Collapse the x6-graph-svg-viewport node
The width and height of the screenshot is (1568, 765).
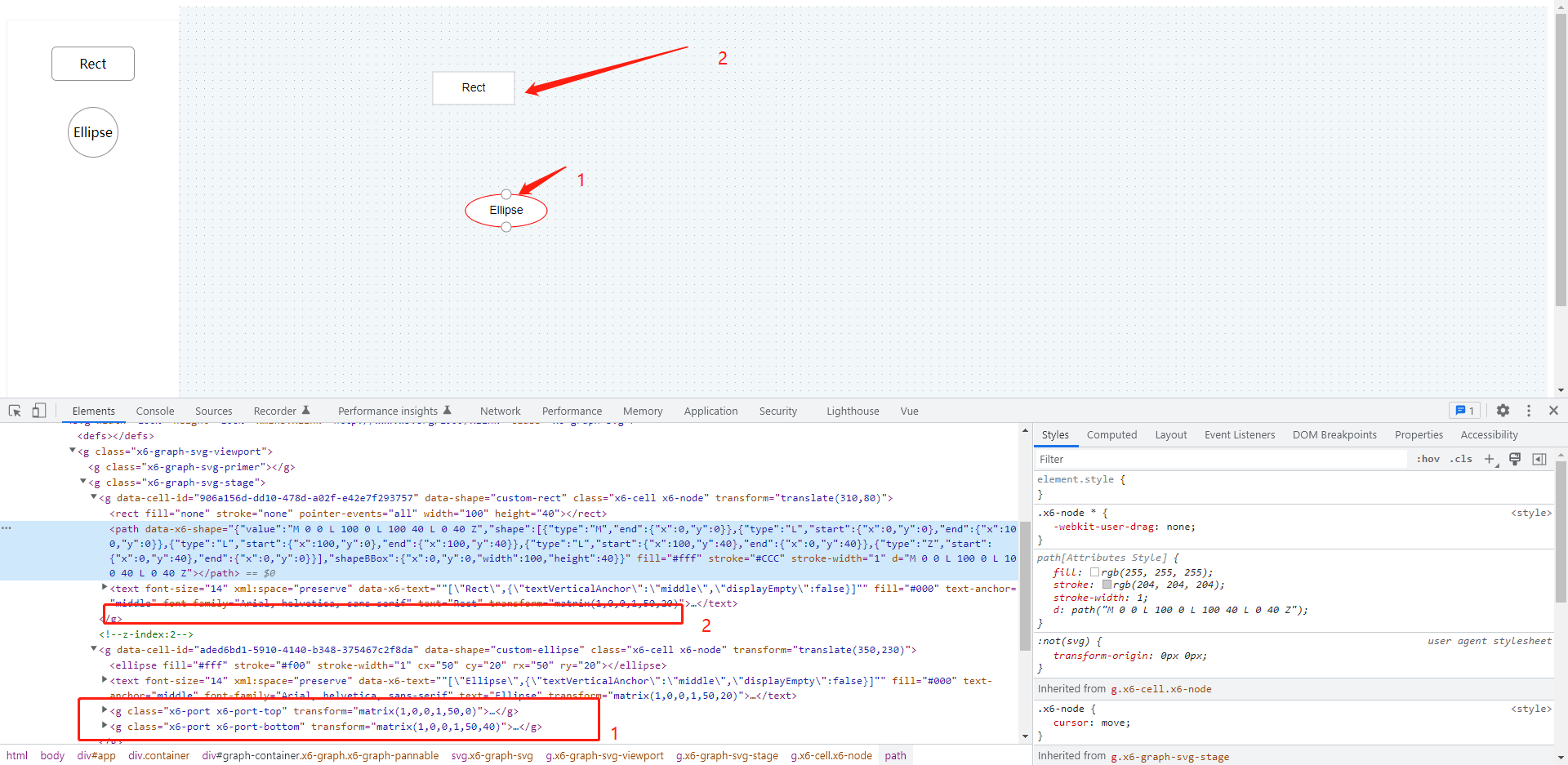click(73, 451)
